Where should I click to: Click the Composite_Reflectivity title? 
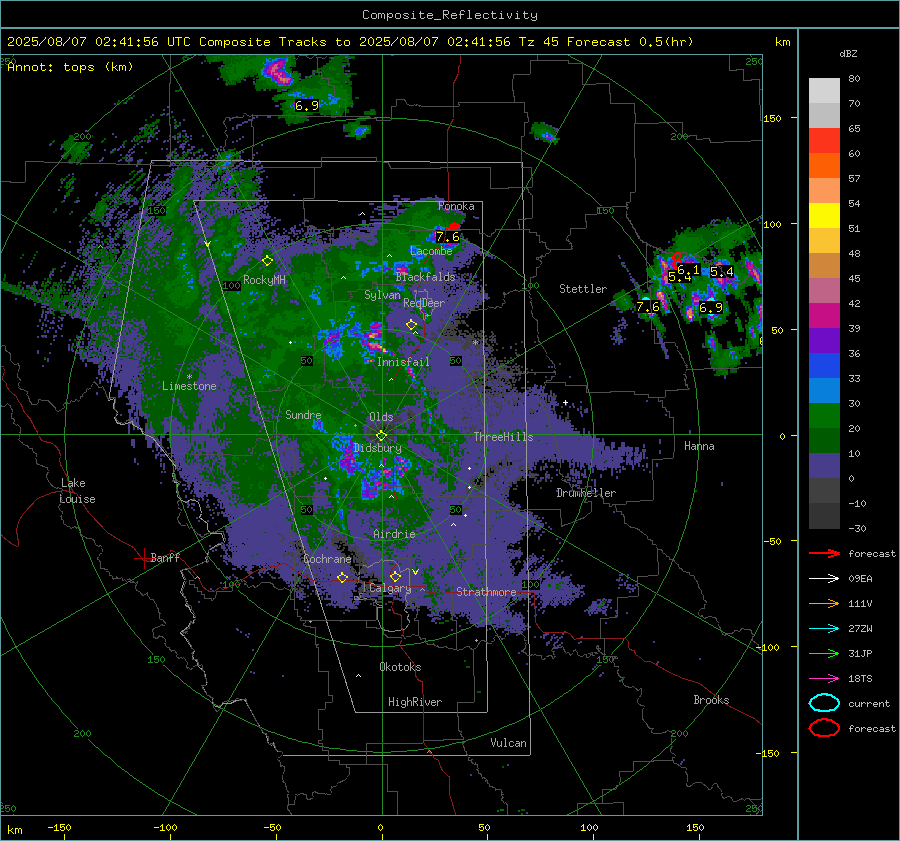(450, 15)
